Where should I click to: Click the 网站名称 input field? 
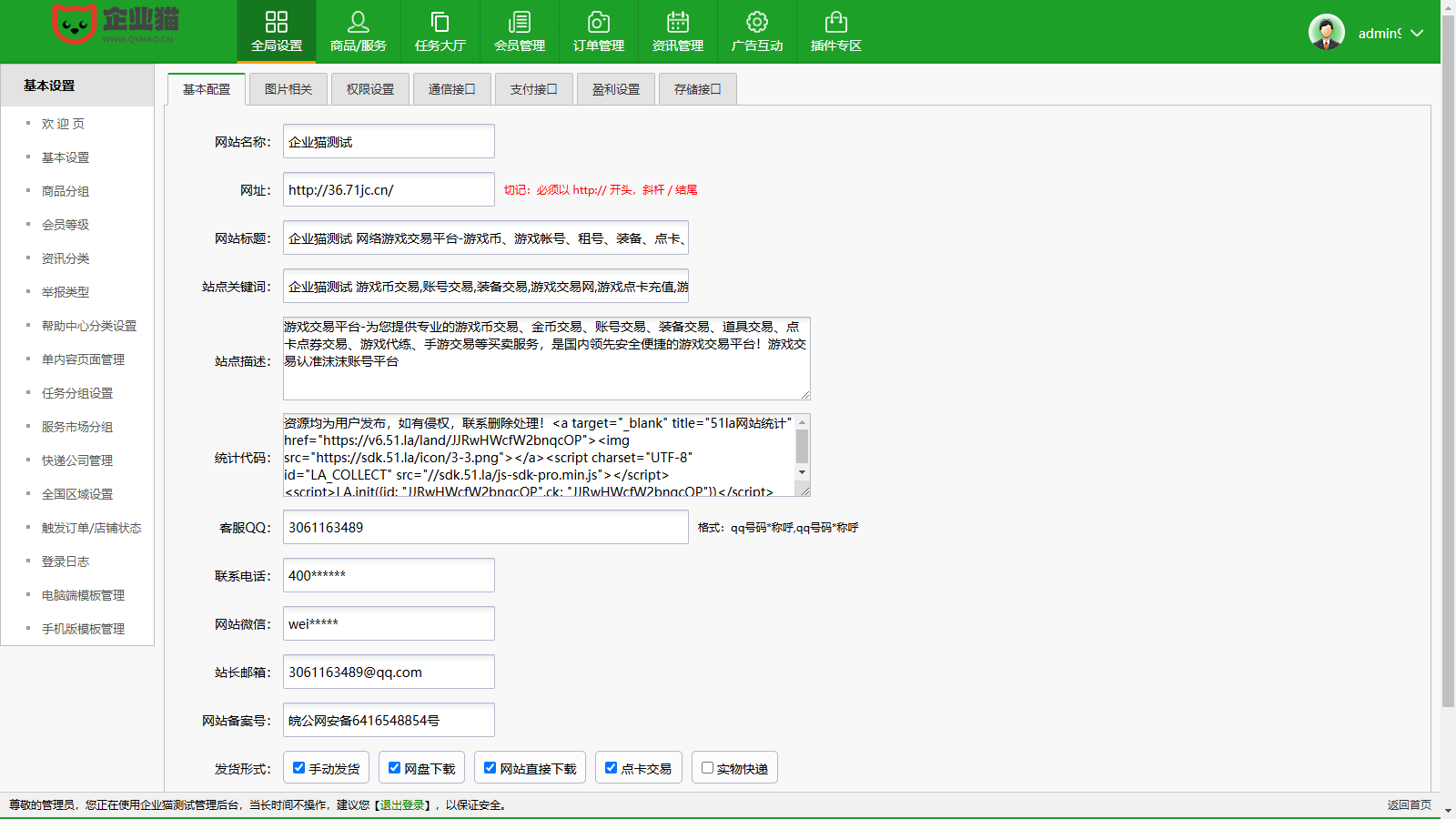click(389, 142)
